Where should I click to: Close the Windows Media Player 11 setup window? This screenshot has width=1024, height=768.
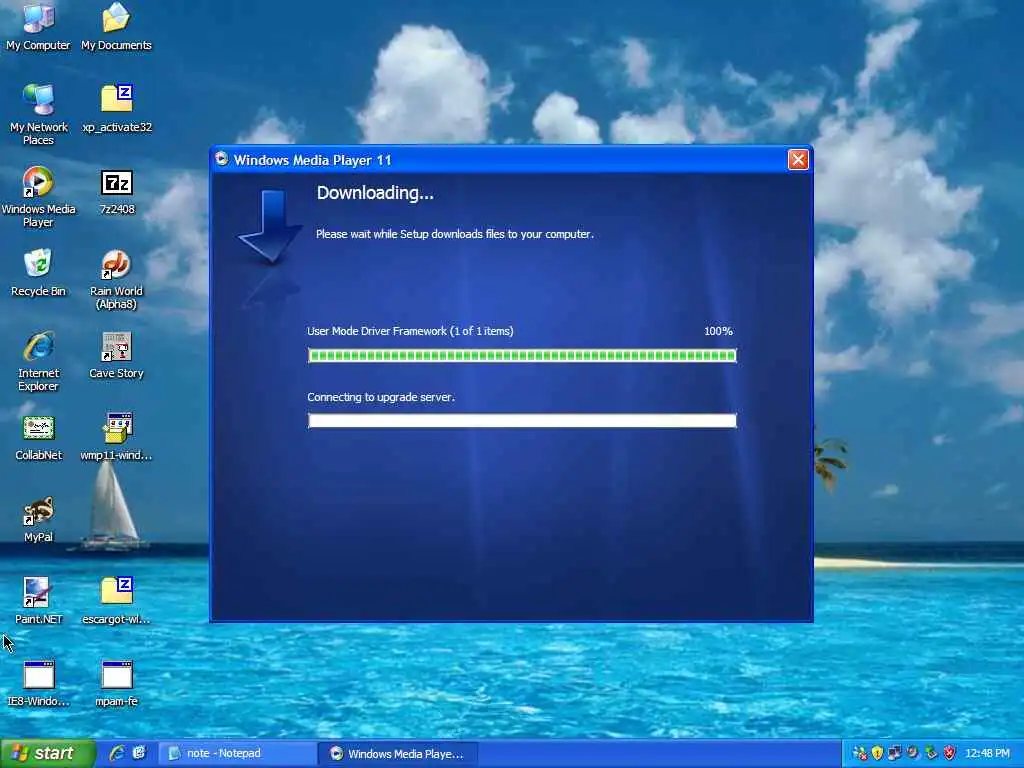coord(798,159)
